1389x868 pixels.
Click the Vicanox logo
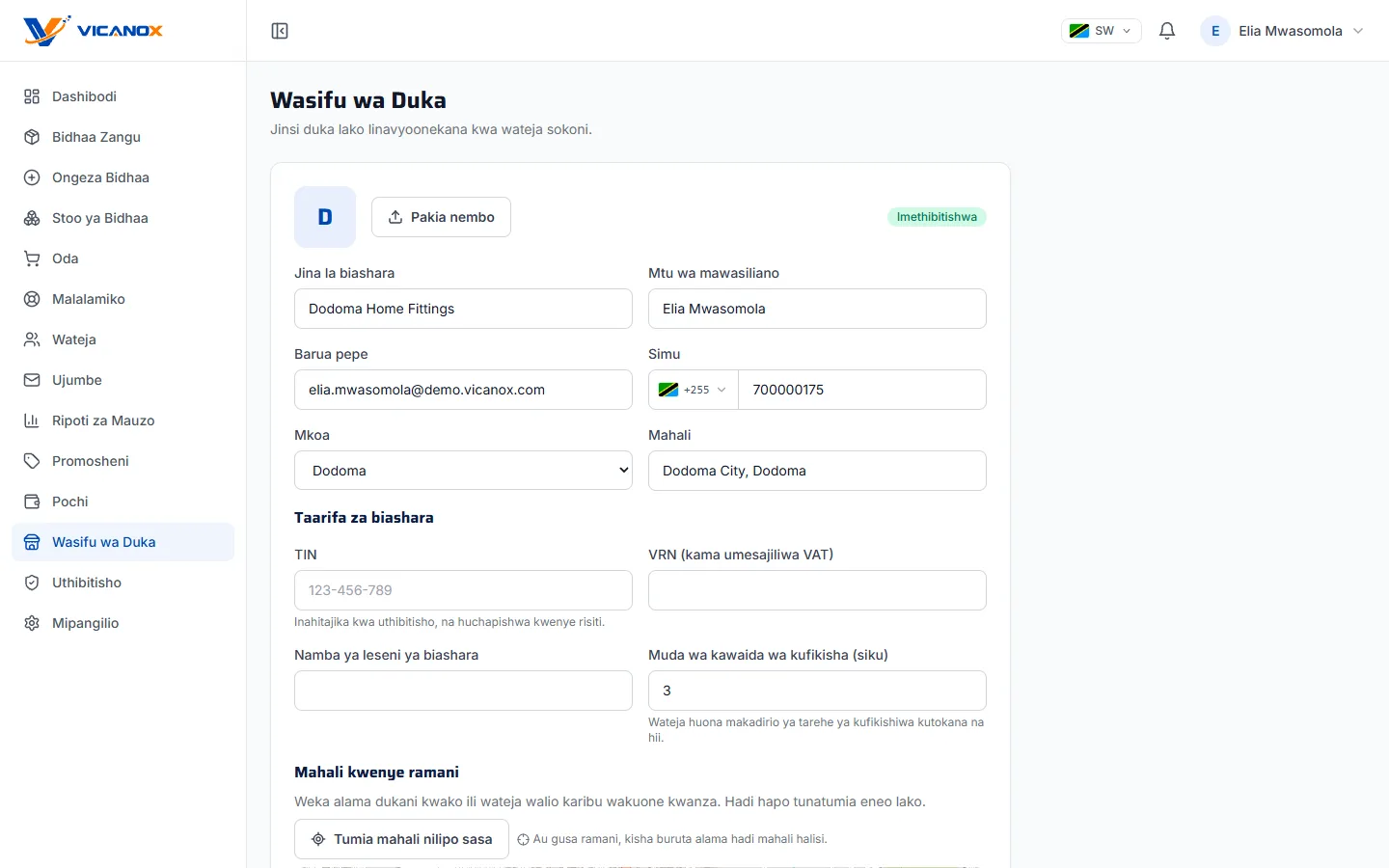tap(93, 31)
